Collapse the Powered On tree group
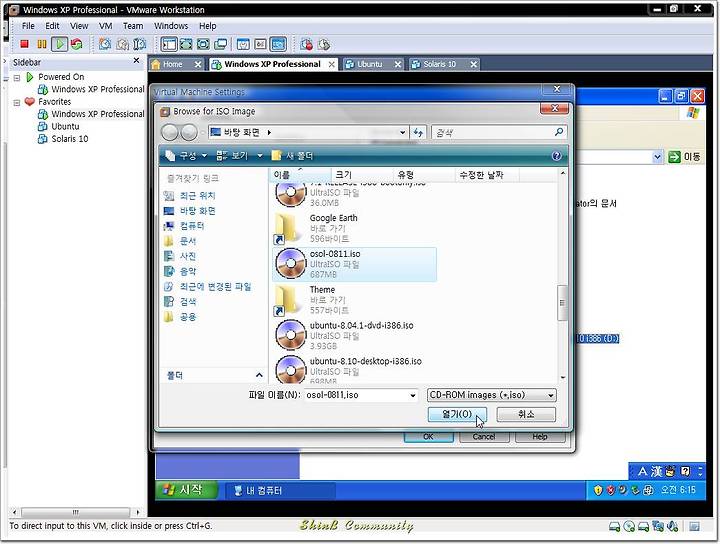The height and width of the screenshot is (544, 720). [17, 78]
